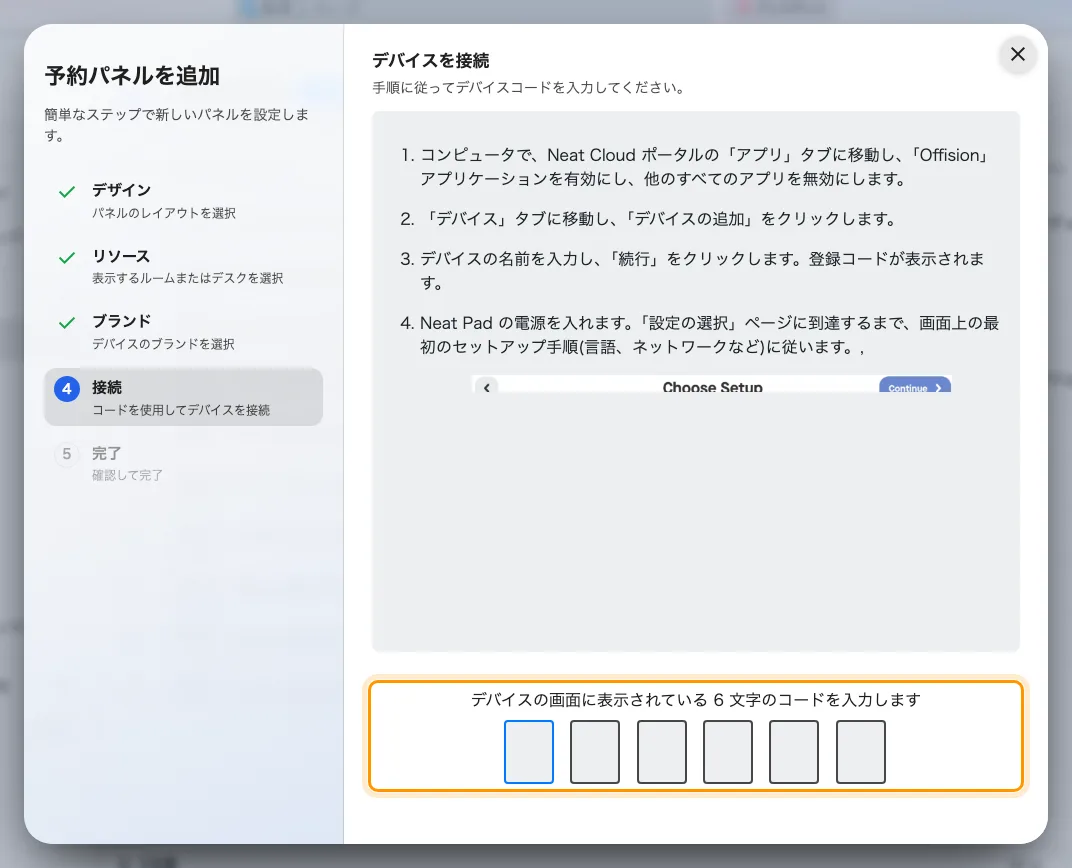Click the 予約パネルを追加 title
The width and height of the screenshot is (1072, 868).
point(133,75)
